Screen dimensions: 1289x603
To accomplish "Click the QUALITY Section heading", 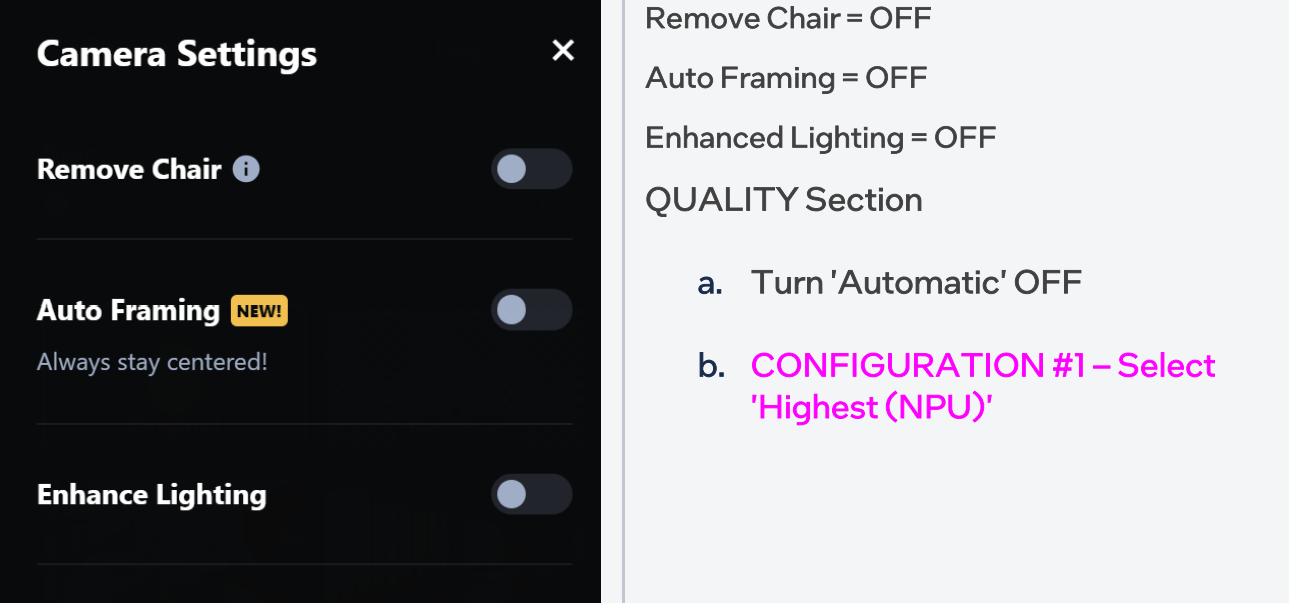I will pos(784,200).
